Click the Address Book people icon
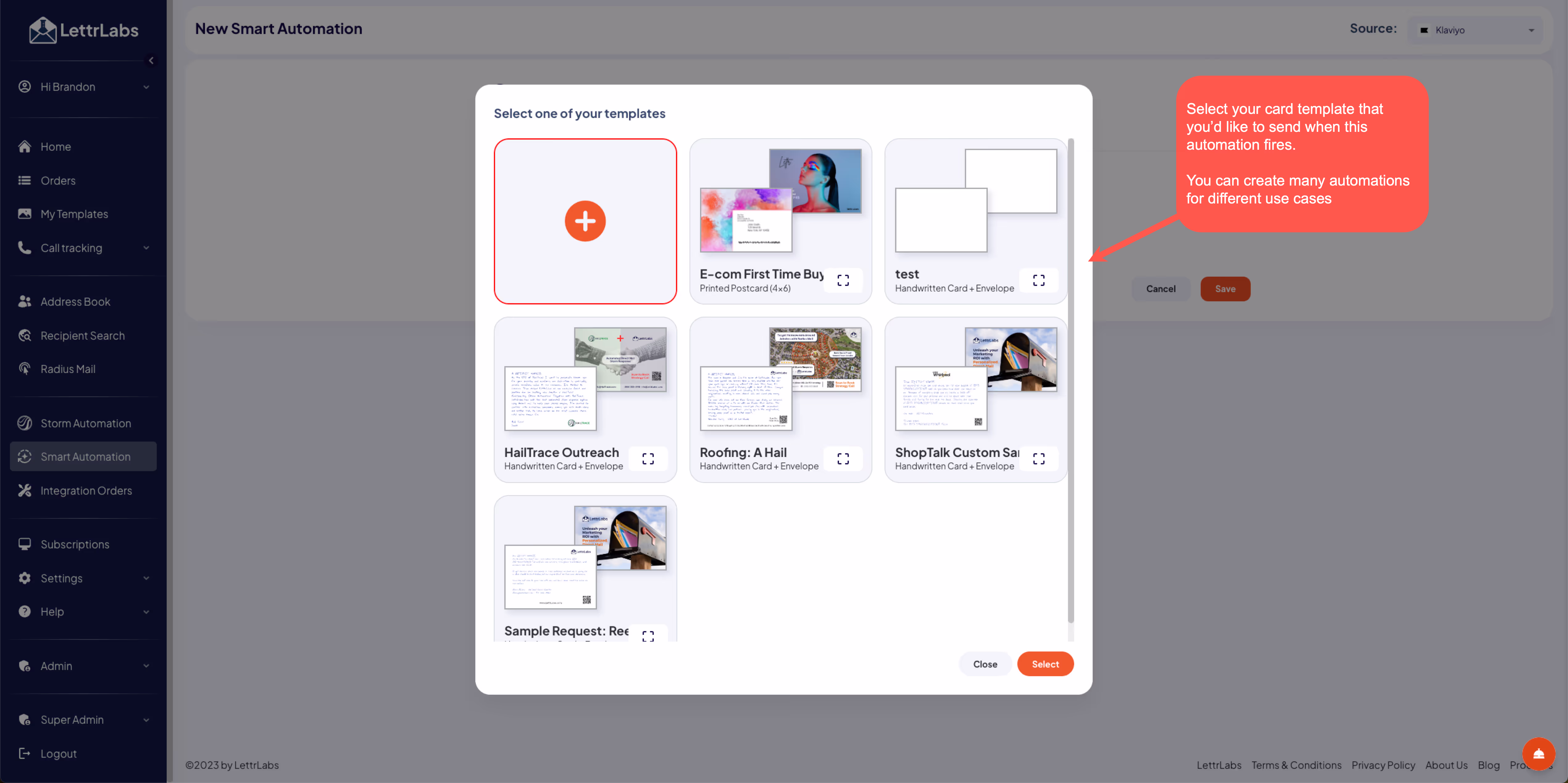1568x783 pixels. point(24,301)
